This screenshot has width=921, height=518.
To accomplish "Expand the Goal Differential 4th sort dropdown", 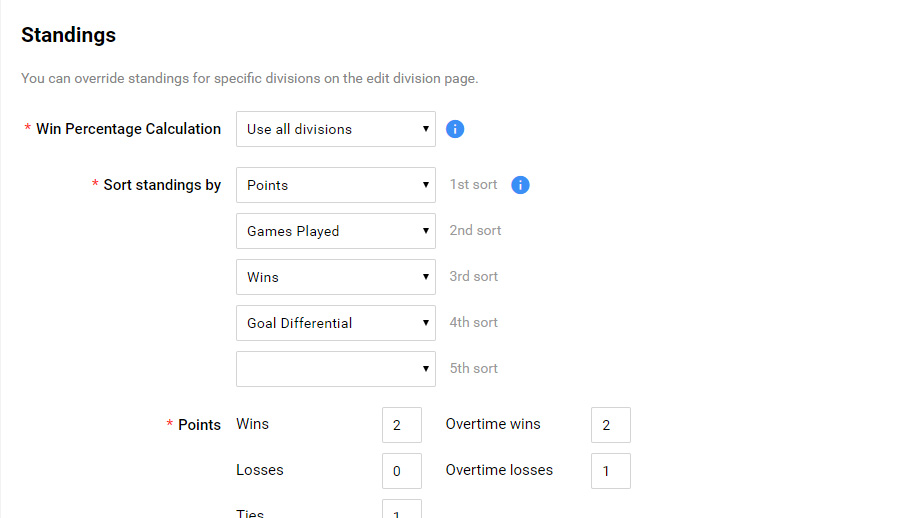I will pos(335,323).
